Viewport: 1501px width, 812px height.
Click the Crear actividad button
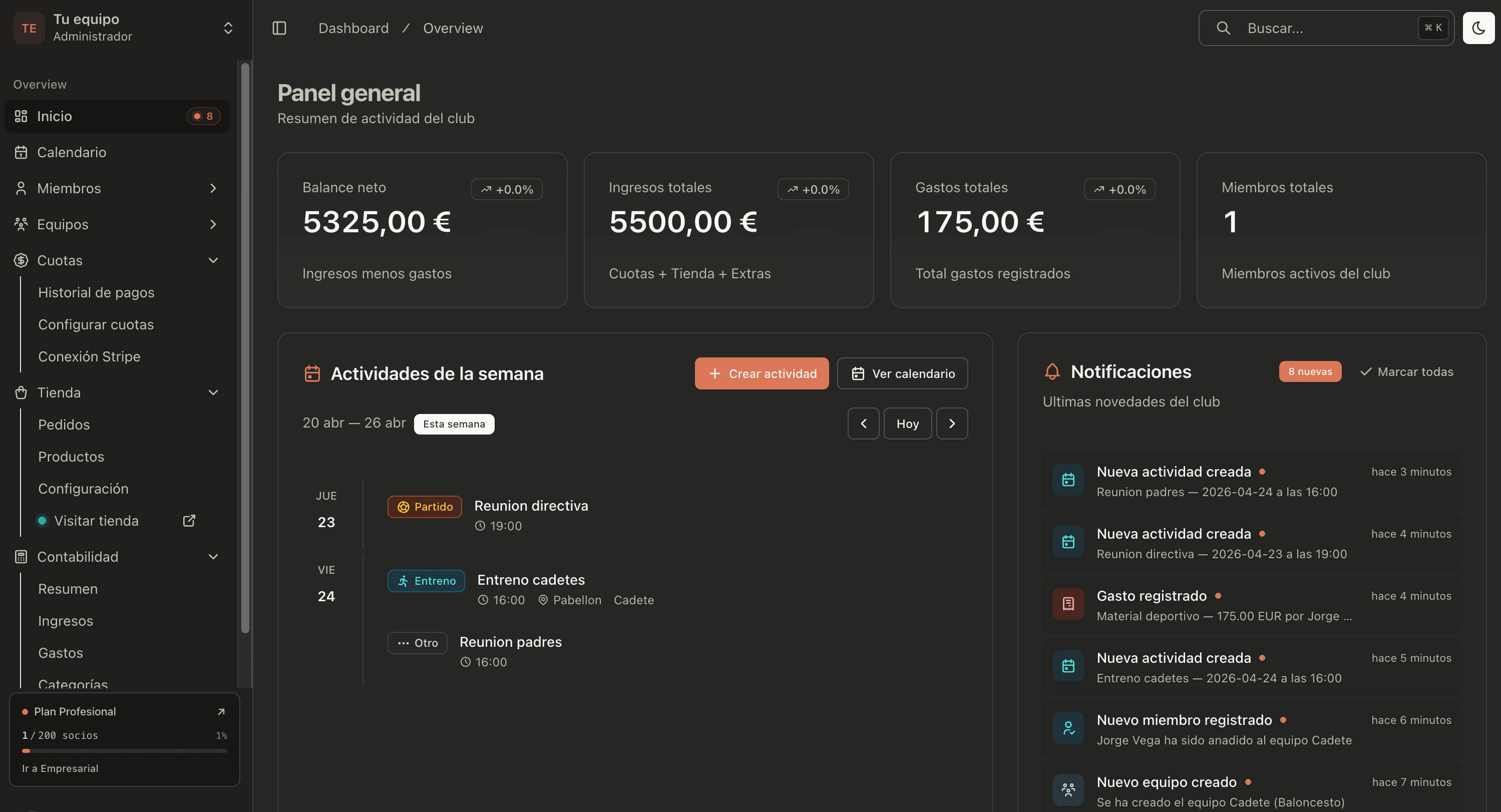click(x=762, y=373)
